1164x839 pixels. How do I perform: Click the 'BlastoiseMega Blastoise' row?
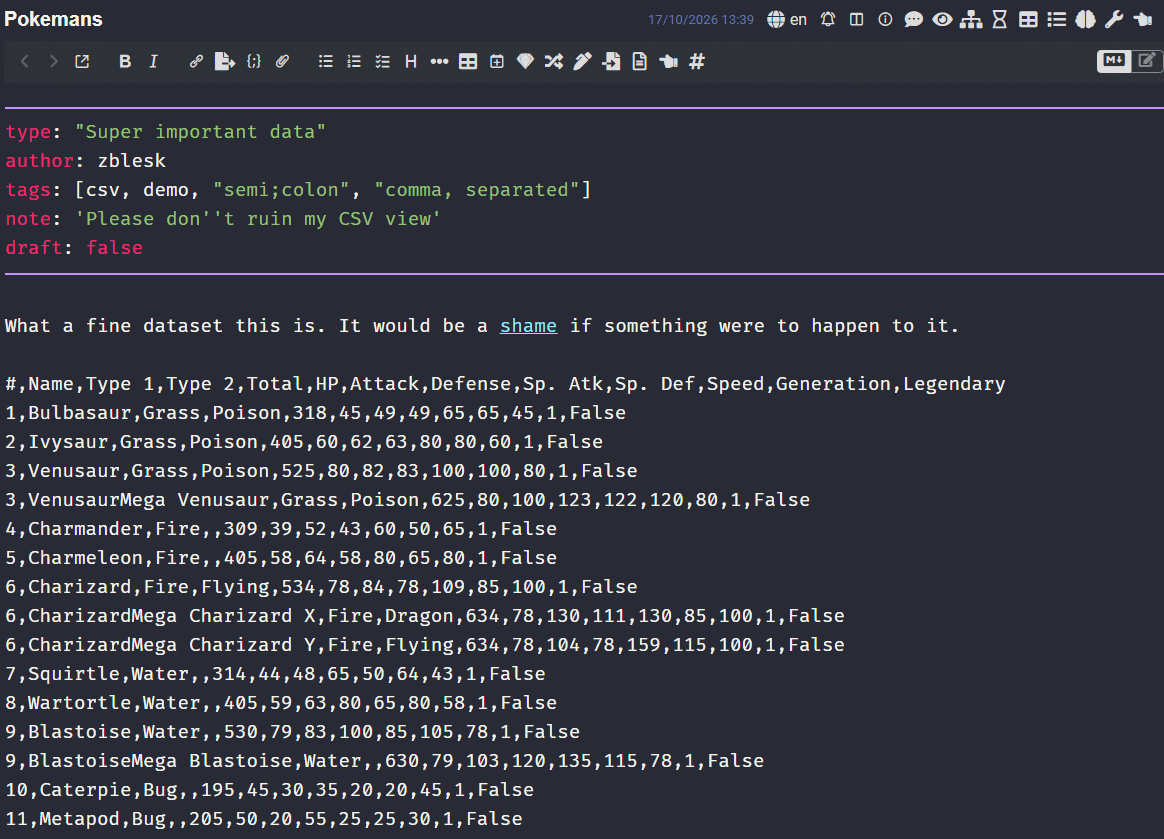(x=385, y=760)
